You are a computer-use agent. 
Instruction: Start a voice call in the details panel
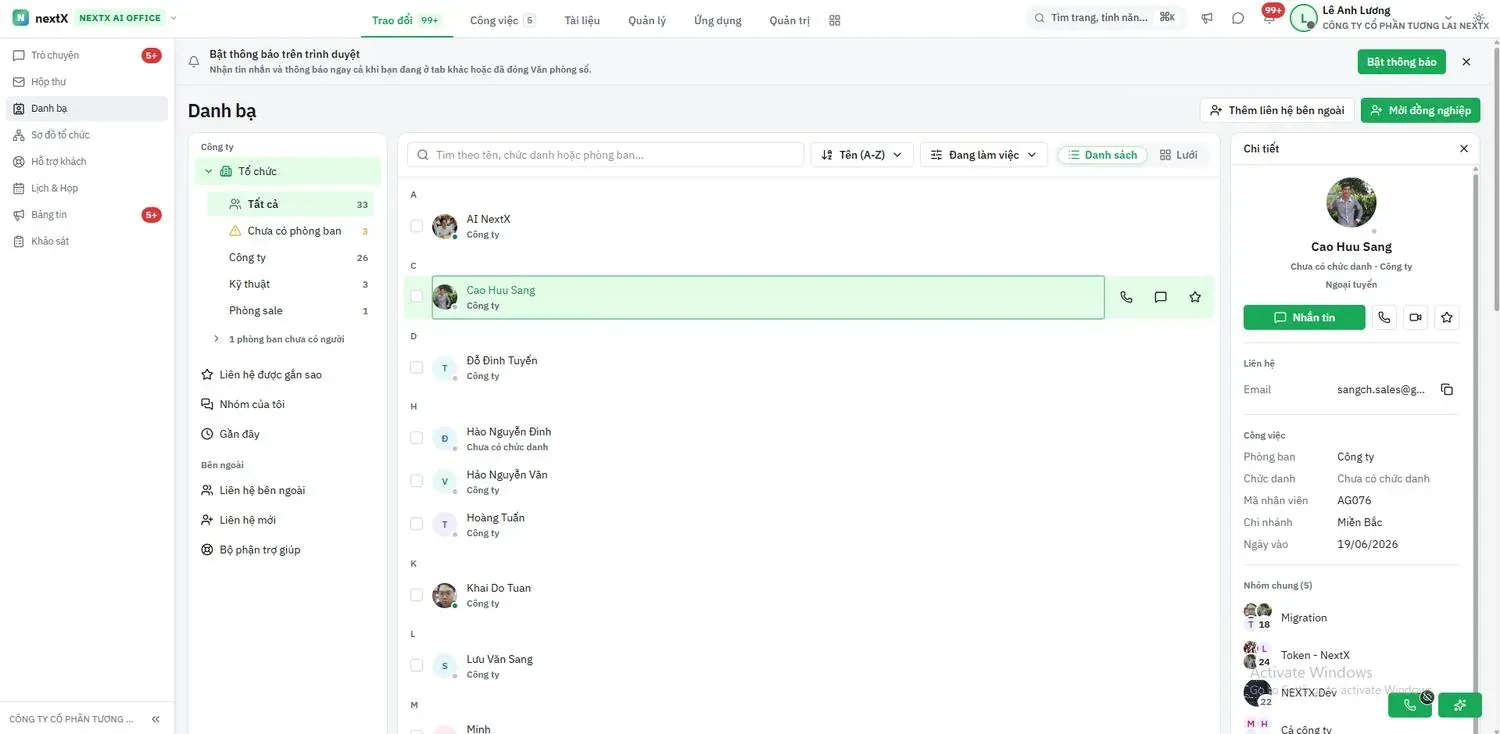pos(1384,317)
